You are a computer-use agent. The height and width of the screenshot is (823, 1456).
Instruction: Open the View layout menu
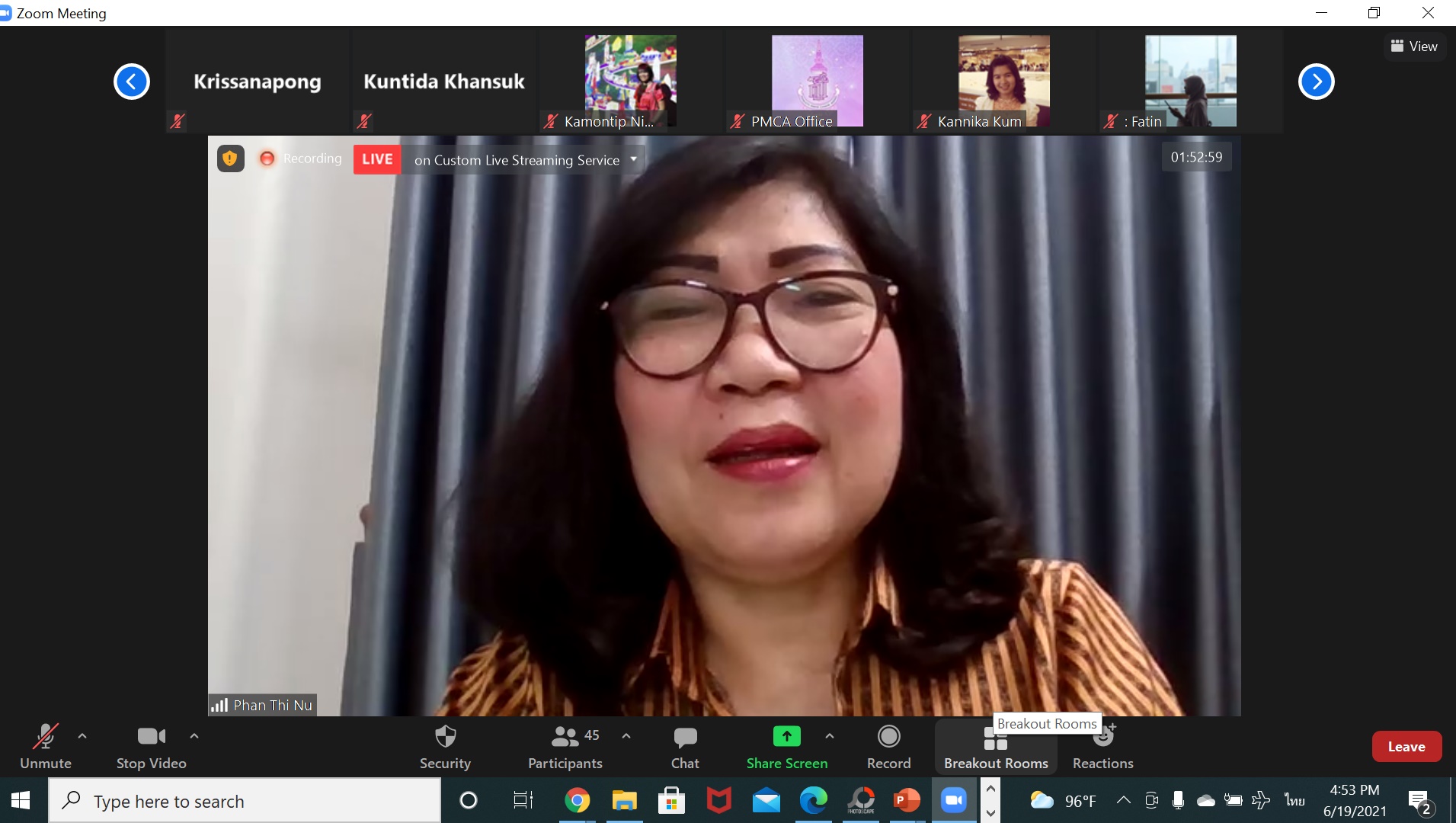coord(1414,46)
